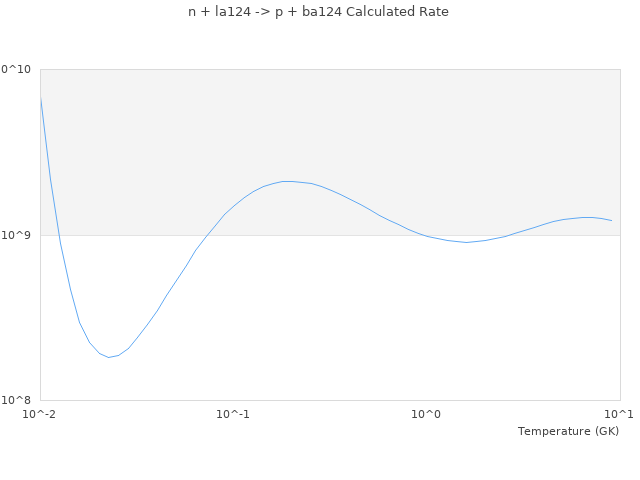640x480 pixels.
Task: Click the curve directly above the 10^-1 tick
Action: (x=233, y=207)
